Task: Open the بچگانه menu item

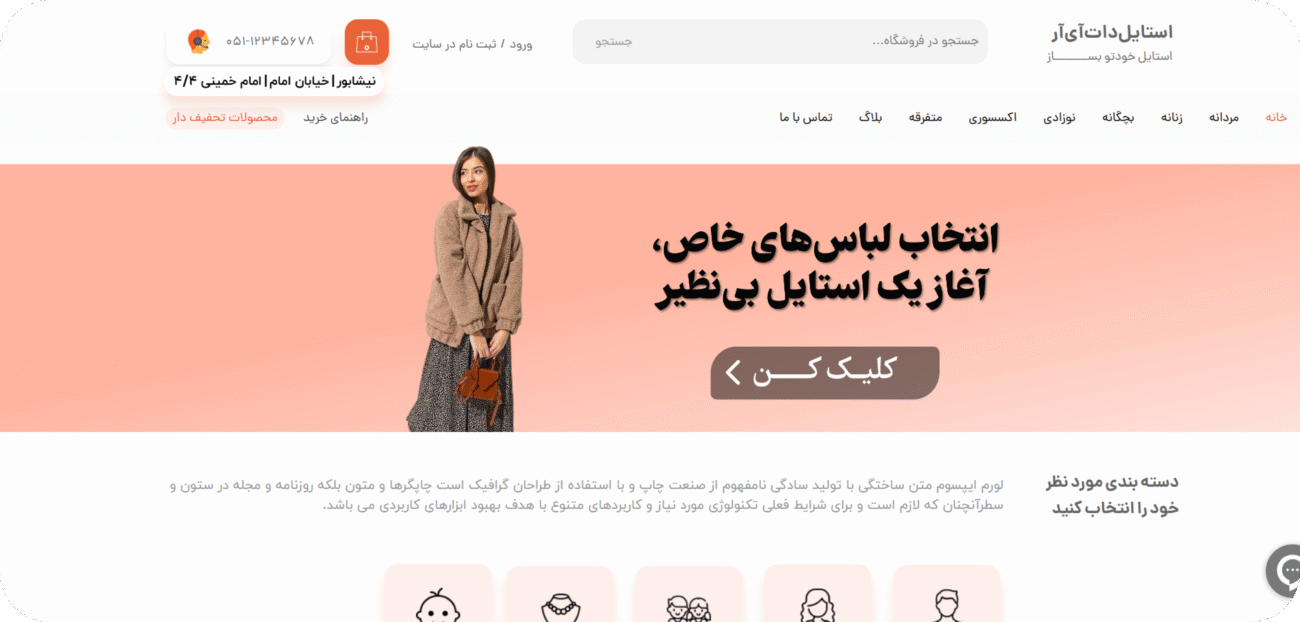Action: [x=1118, y=118]
